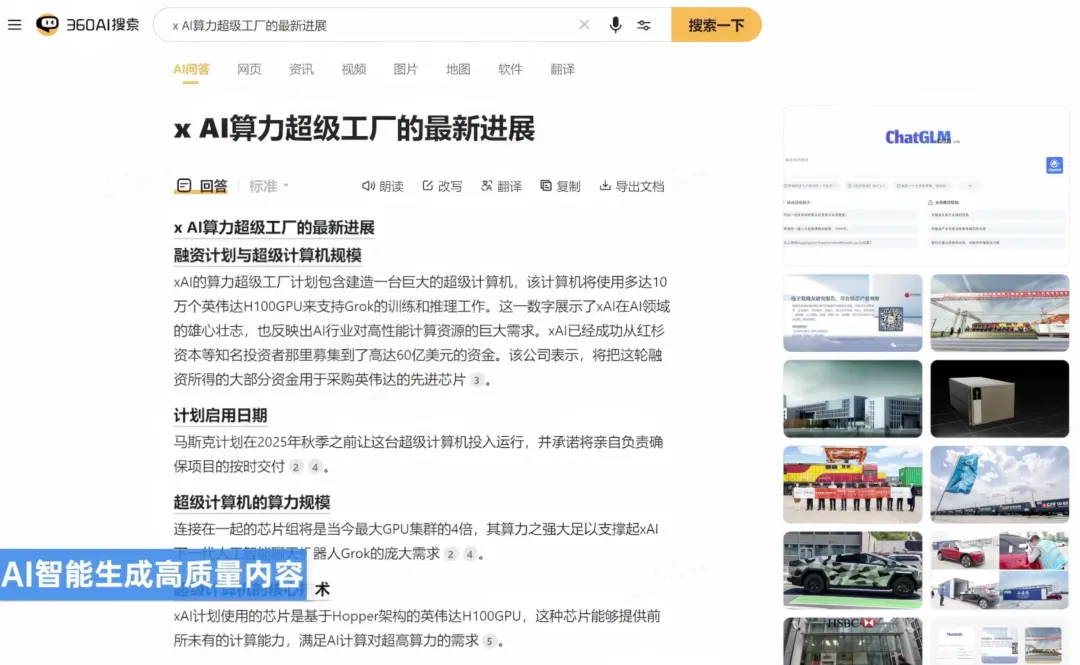Expand the 标准 mode dropdown
The width and height of the screenshot is (1080, 665).
(269, 186)
